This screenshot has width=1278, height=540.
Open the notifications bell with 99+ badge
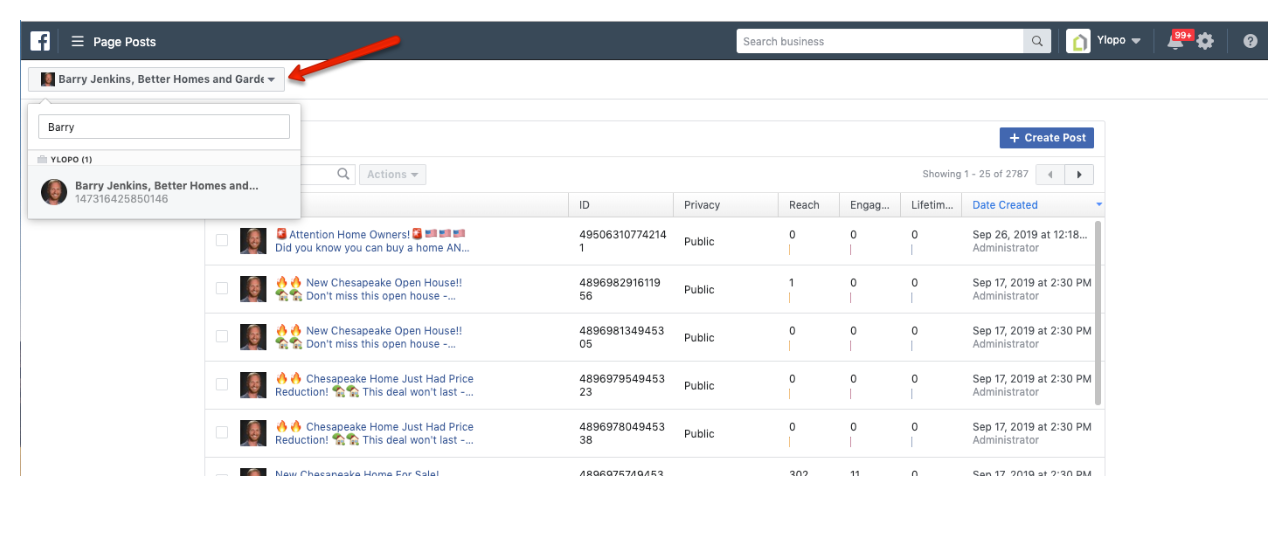pos(1177,41)
